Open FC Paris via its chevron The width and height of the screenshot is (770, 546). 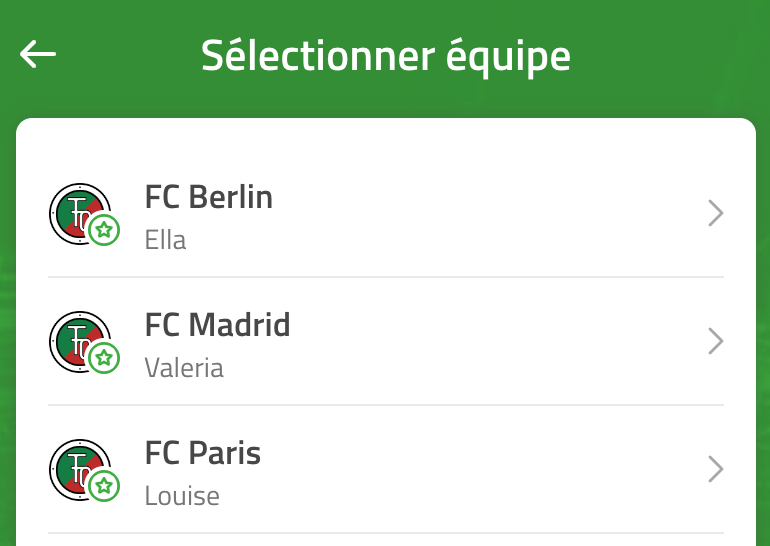(x=715, y=469)
